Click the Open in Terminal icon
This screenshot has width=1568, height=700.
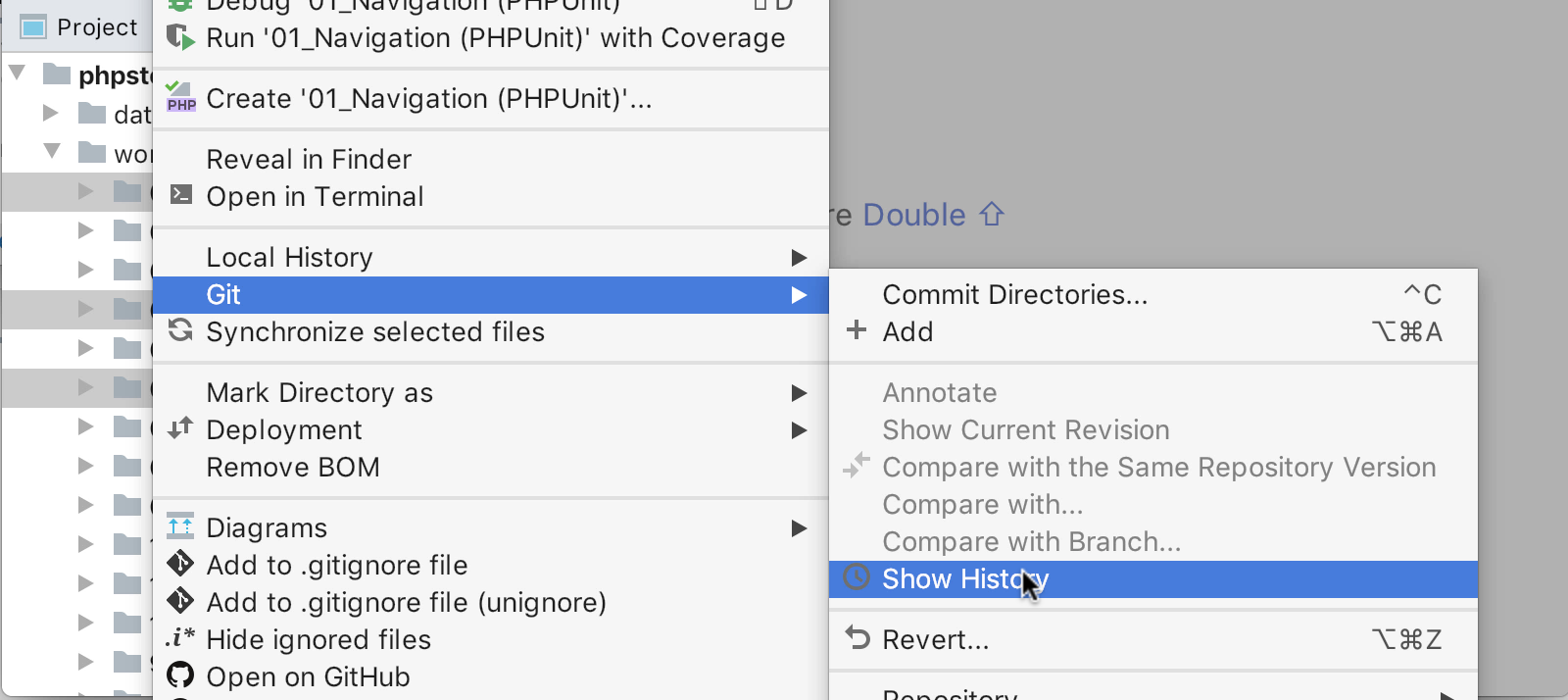click(x=180, y=194)
